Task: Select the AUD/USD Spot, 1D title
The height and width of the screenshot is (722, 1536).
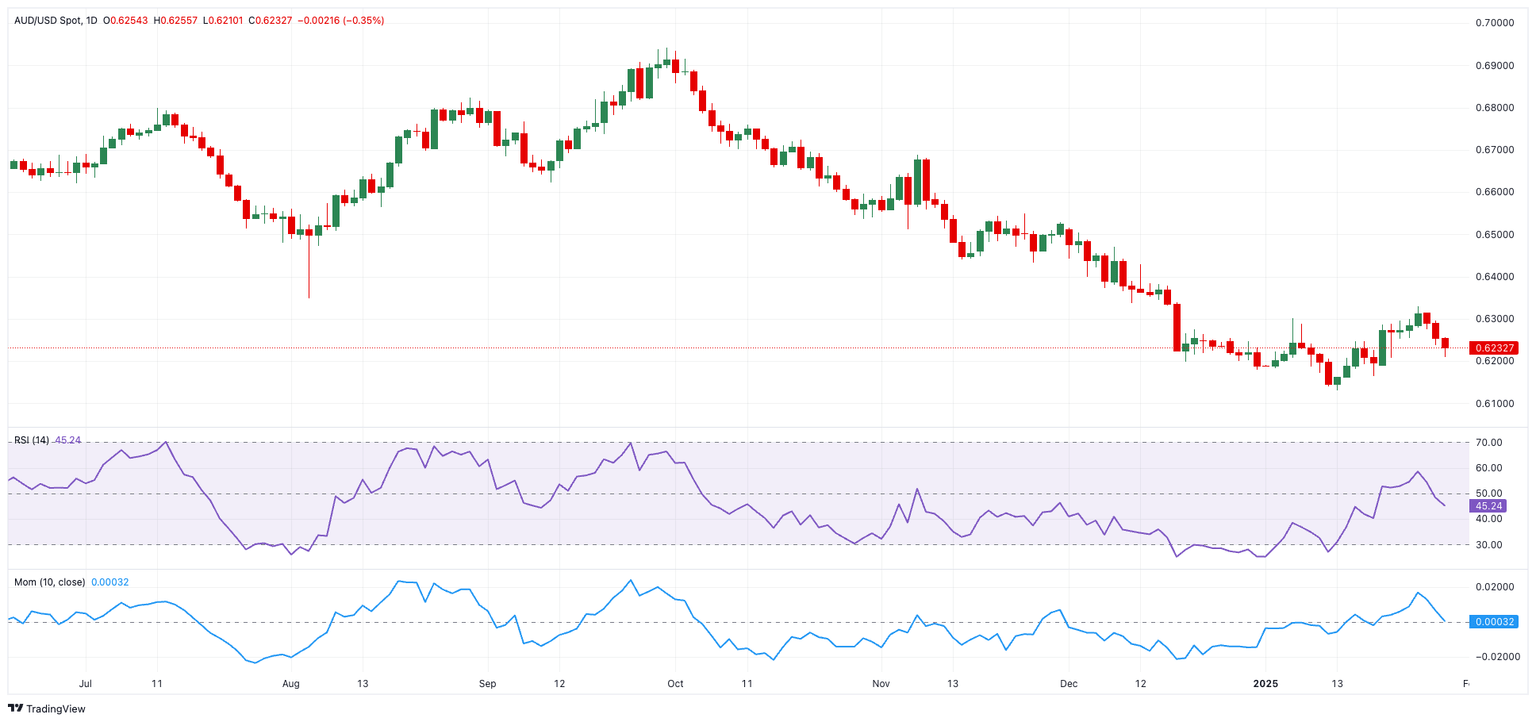Action: pos(58,21)
